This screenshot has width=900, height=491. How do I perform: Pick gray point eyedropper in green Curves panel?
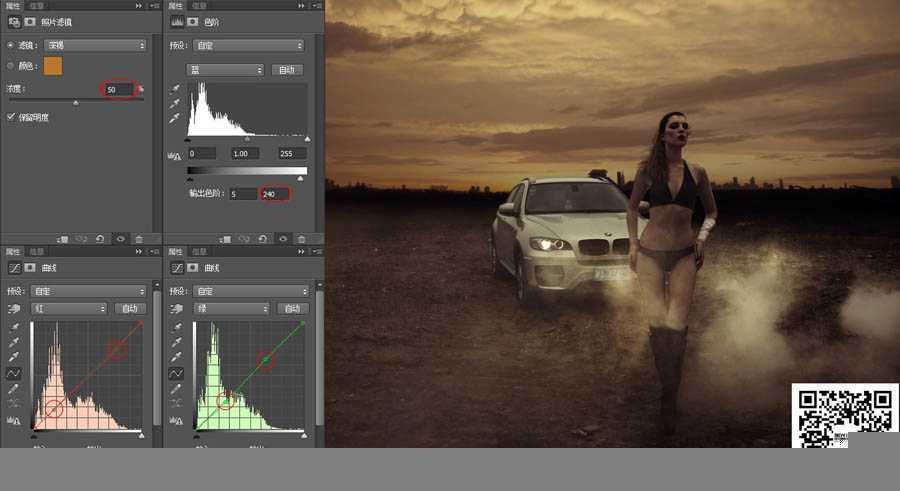click(176, 342)
